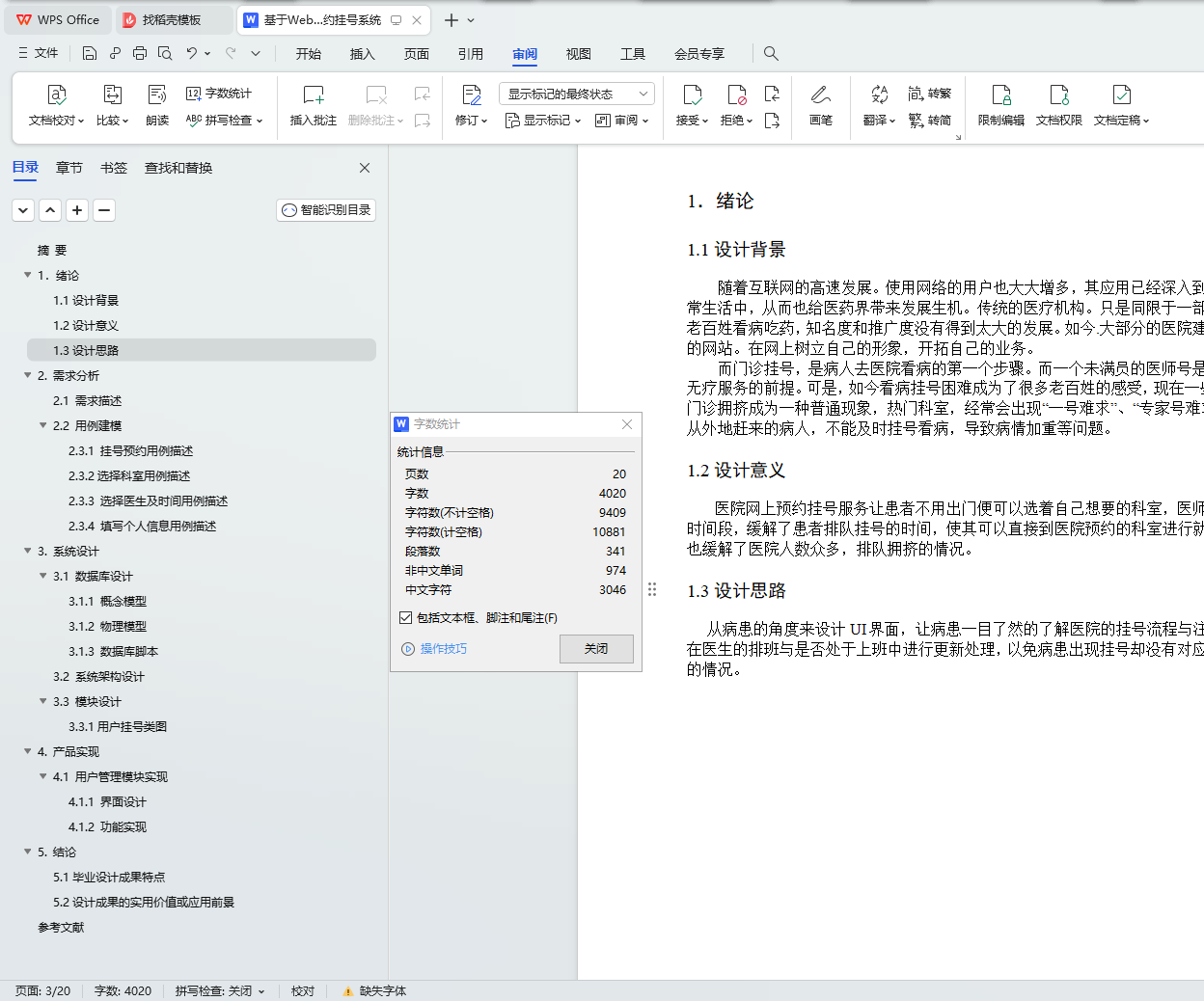
Task: Switch navigation pane to 查找和替换
Action: point(178,168)
